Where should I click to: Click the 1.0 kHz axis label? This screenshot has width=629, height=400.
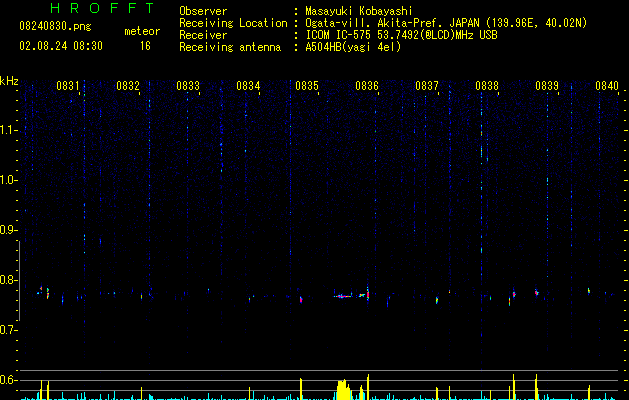(8, 180)
